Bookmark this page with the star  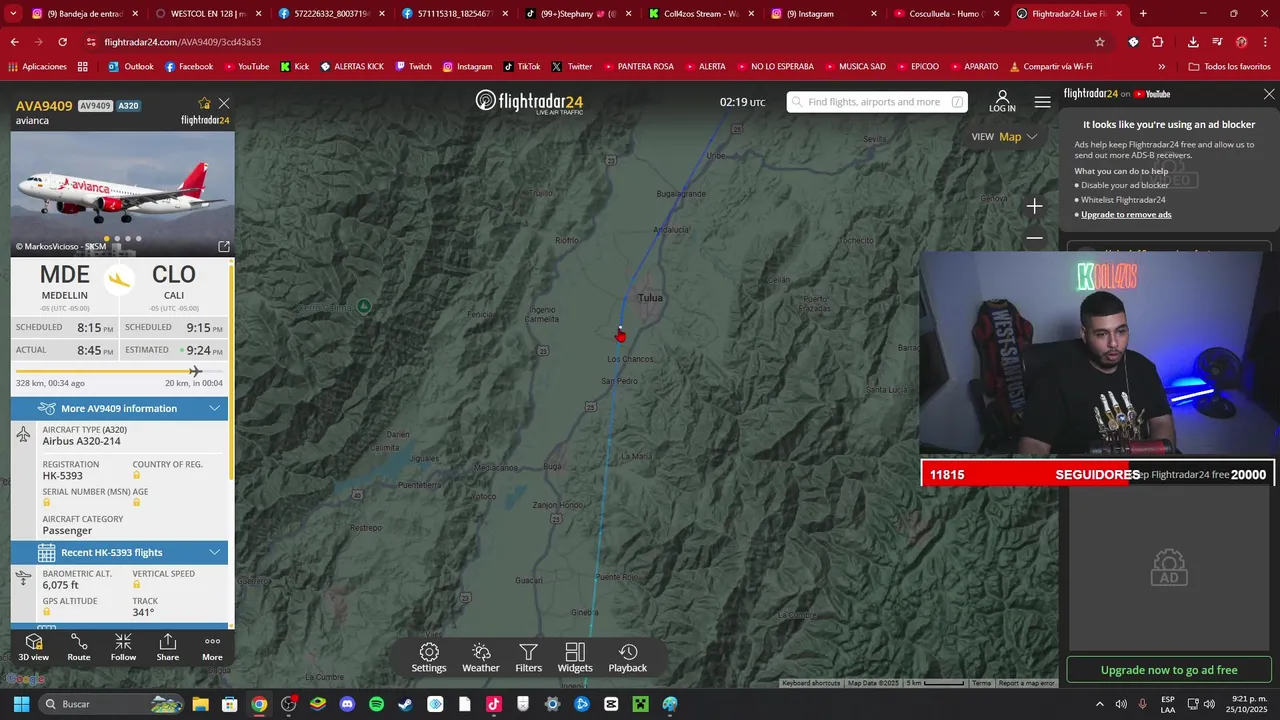click(x=1100, y=42)
